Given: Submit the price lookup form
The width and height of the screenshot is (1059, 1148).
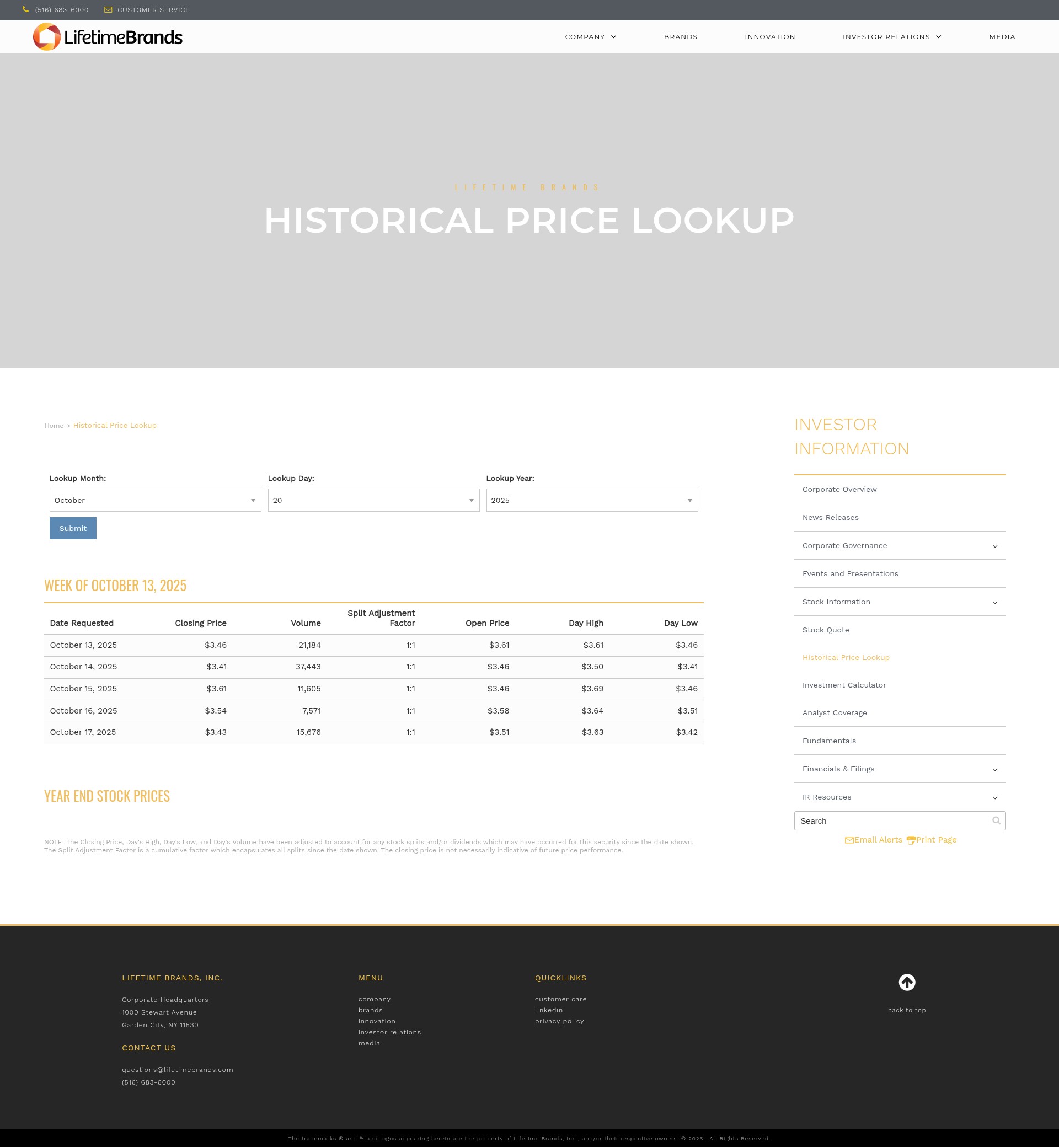Looking at the screenshot, I should pos(73,528).
